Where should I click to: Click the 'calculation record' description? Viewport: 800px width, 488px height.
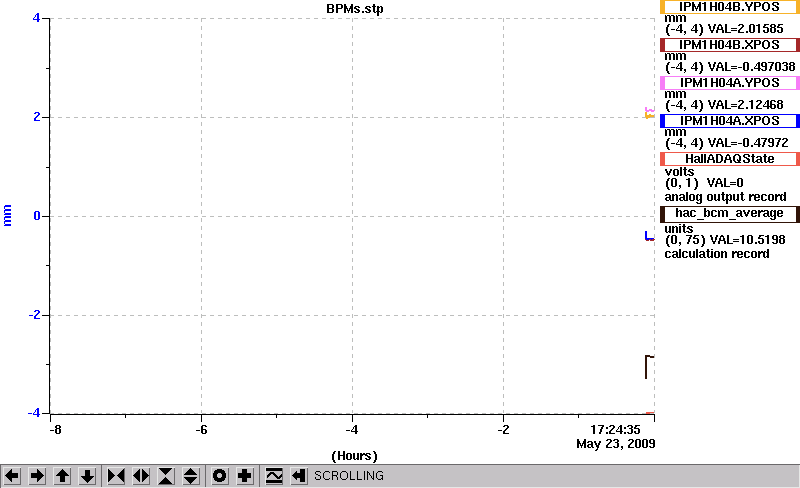[717, 254]
